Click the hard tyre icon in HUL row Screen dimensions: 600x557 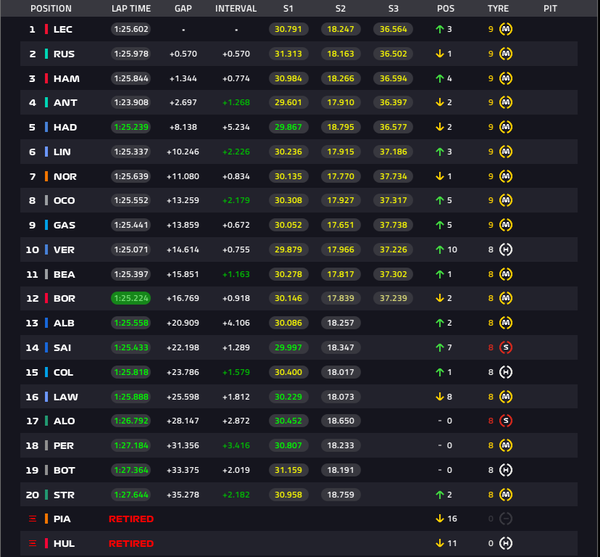click(505, 543)
